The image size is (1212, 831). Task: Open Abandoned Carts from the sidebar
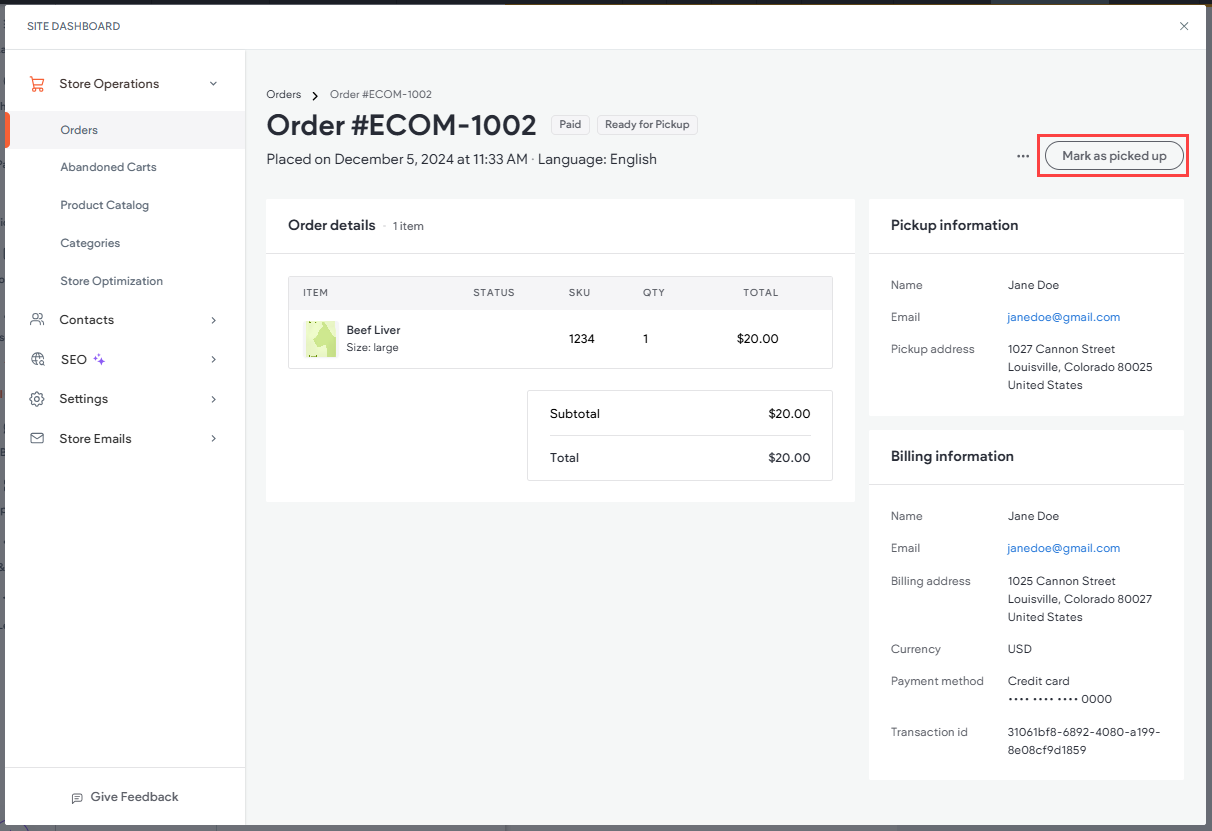108,167
